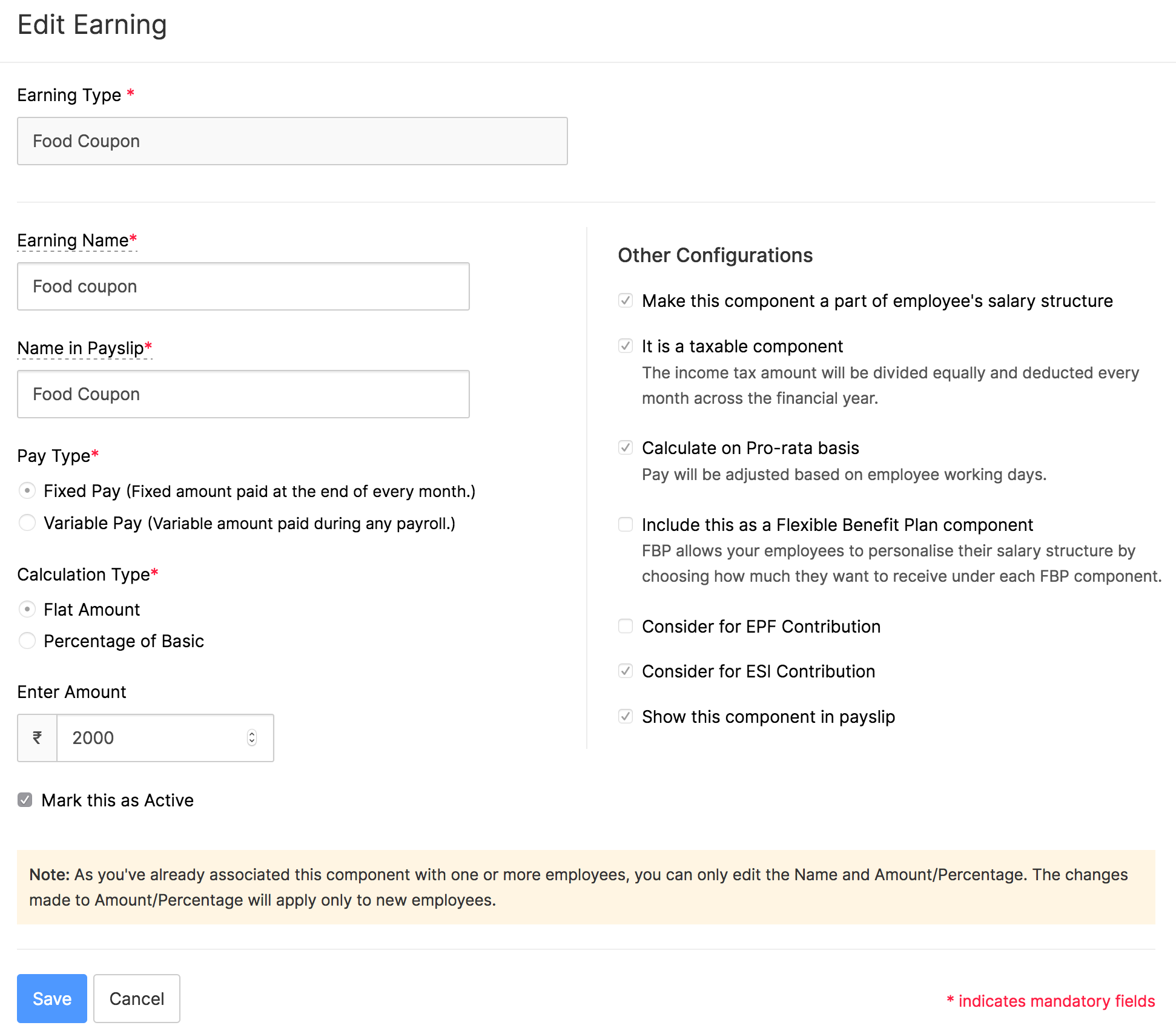Toggle the taxable component checkbox
This screenshot has height=1034, width=1176.
626,346
